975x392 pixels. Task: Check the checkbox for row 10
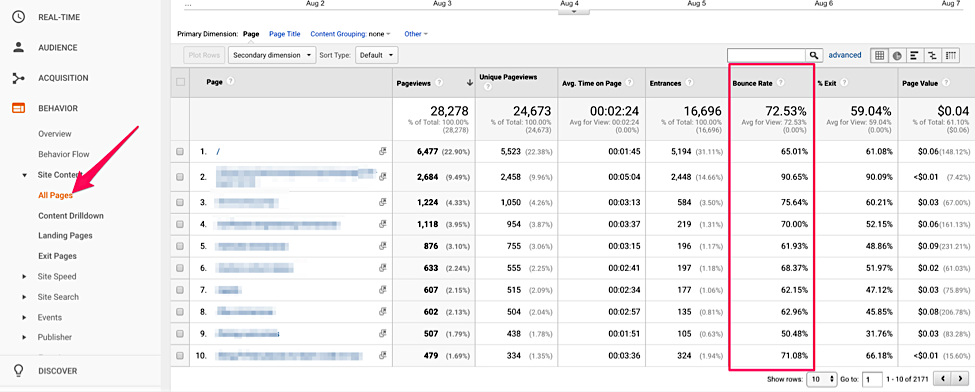(180, 356)
